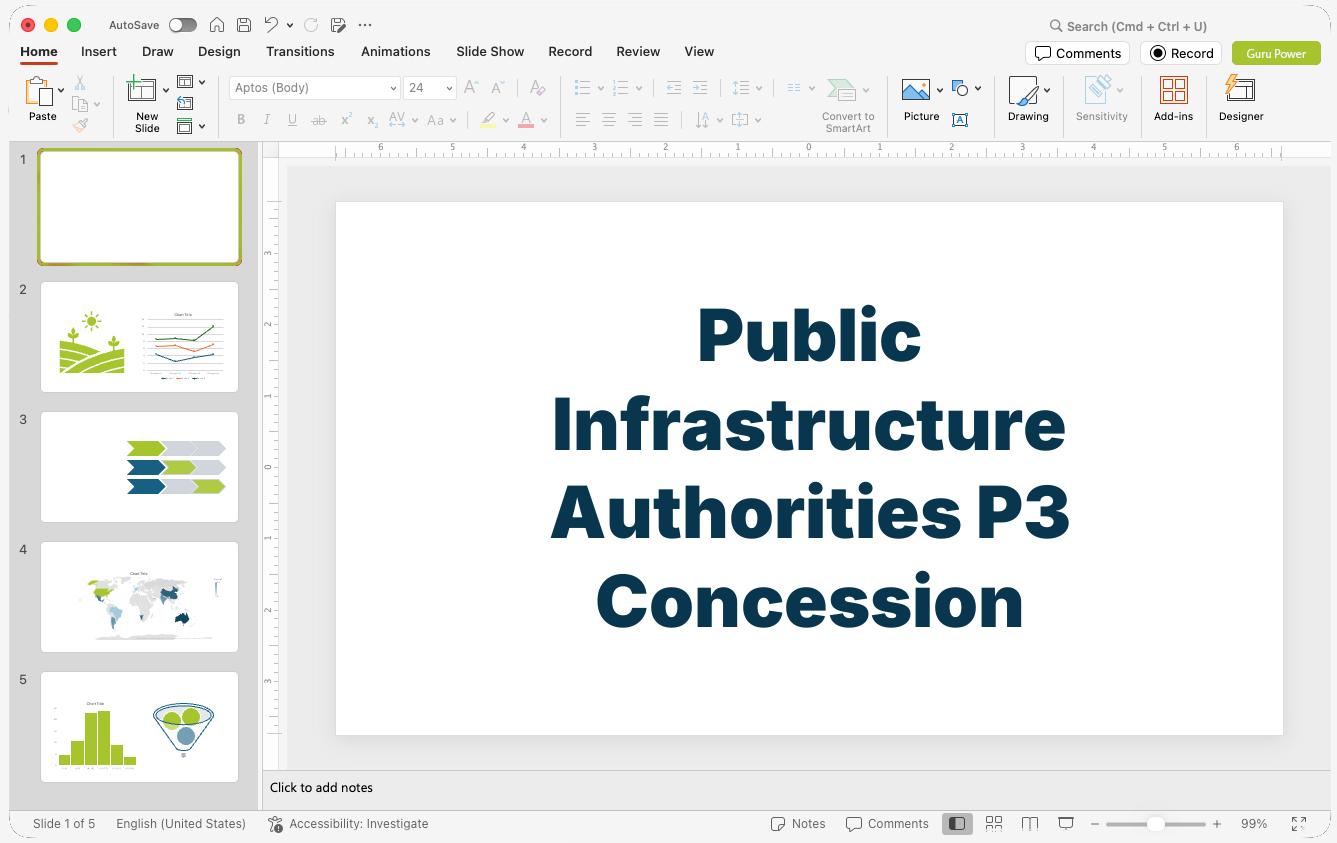Click the Reset slide icon
The height and width of the screenshot is (843, 1337).
[x=185, y=103]
